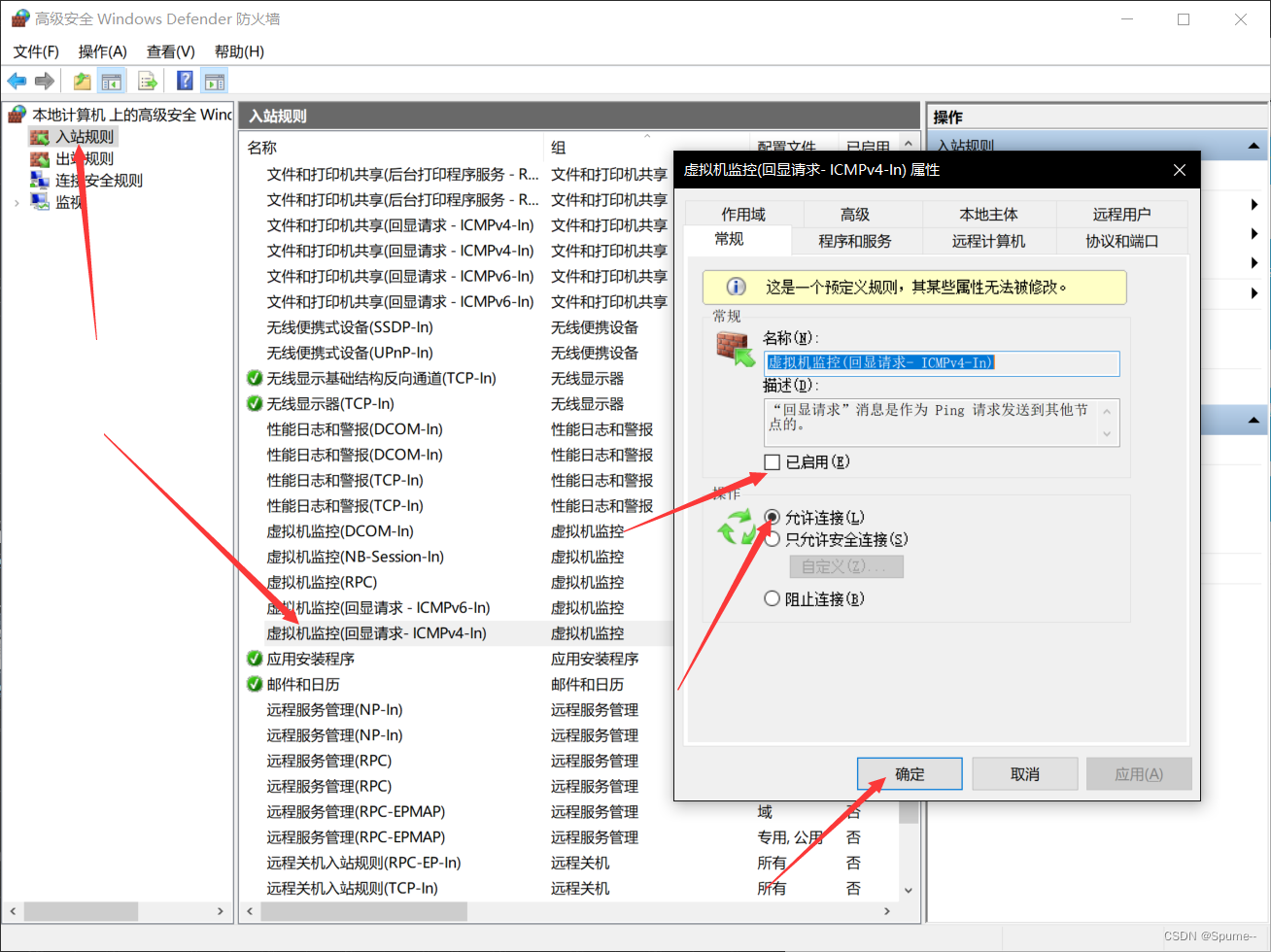This screenshot has width=1271, height=952.
Task: Click the 确定 button
Action: click(910, 774)
